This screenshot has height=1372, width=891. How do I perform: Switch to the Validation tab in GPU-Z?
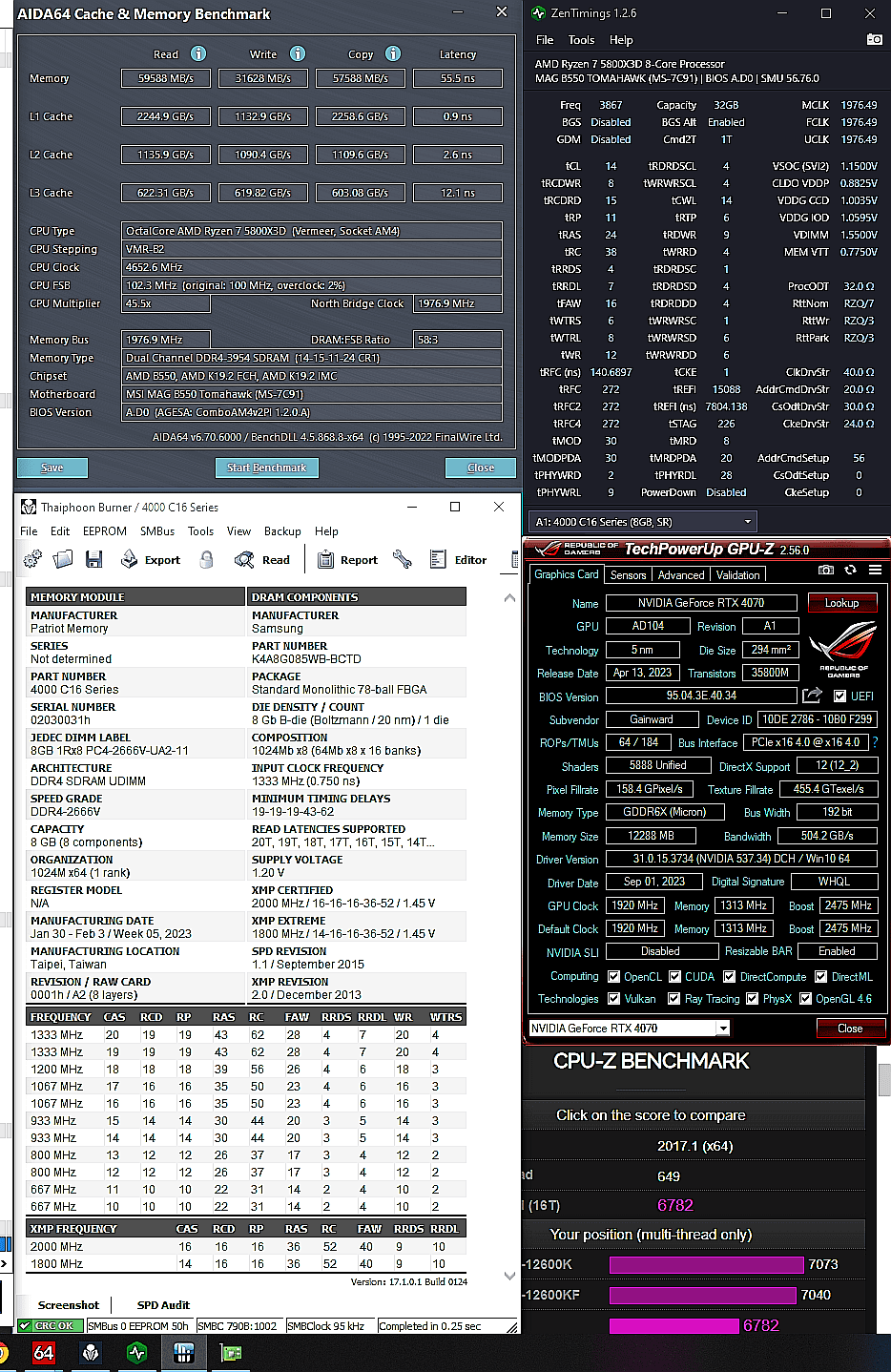click(x=738, y=574)
